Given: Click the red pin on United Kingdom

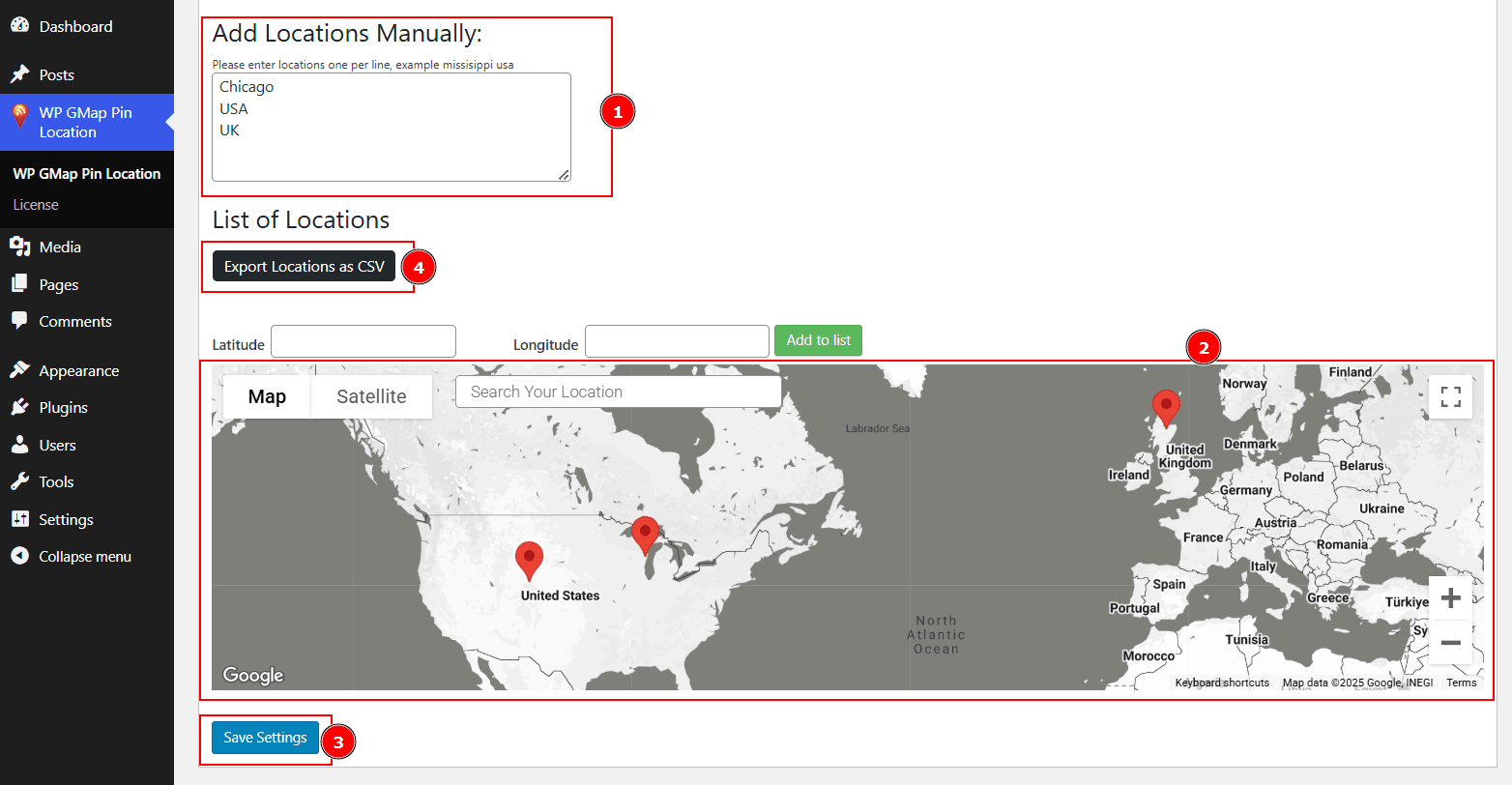Looking at the screenshot, I should pos(1167,409).
